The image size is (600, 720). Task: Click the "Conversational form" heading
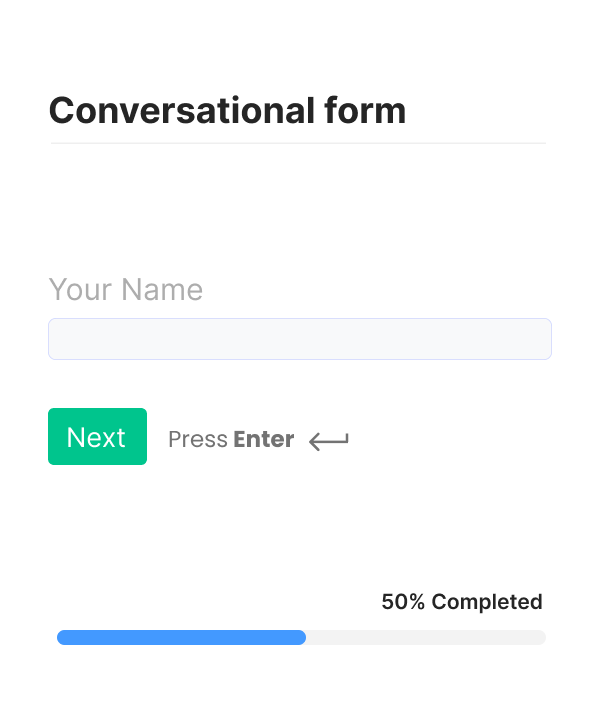(x=227, y=110)
